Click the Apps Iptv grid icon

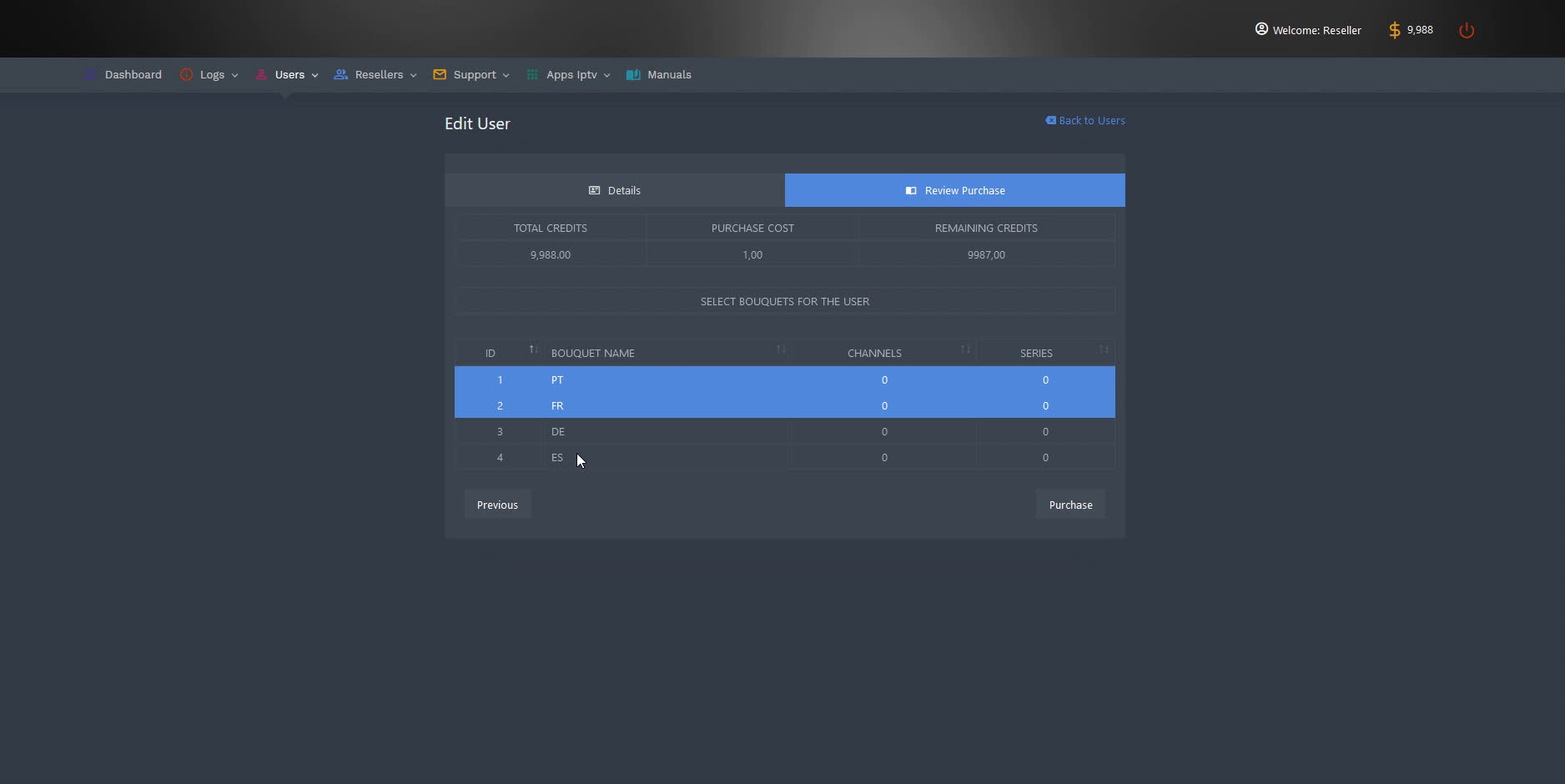[532, 75]
